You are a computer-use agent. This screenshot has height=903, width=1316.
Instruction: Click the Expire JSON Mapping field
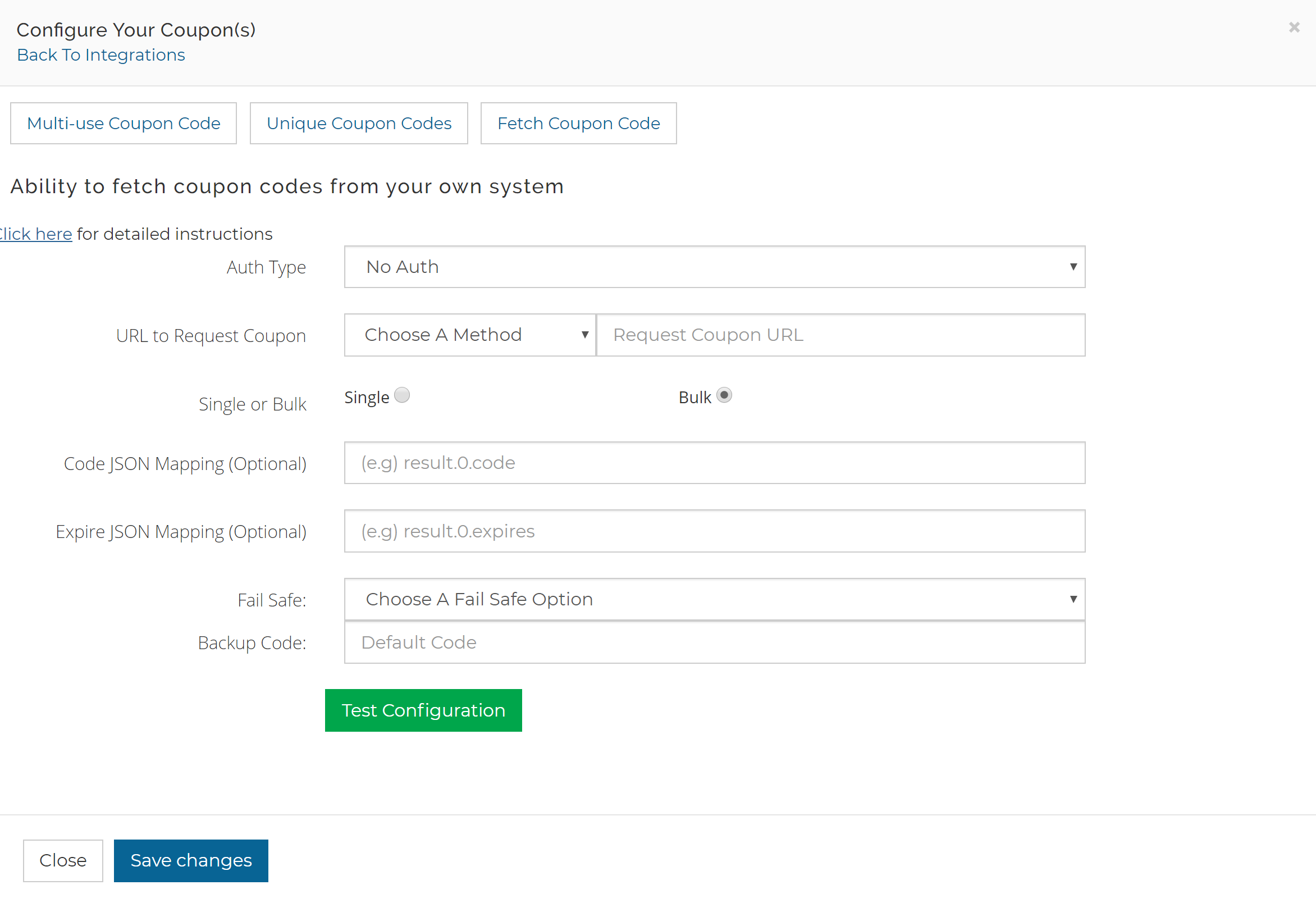[714, 531]
